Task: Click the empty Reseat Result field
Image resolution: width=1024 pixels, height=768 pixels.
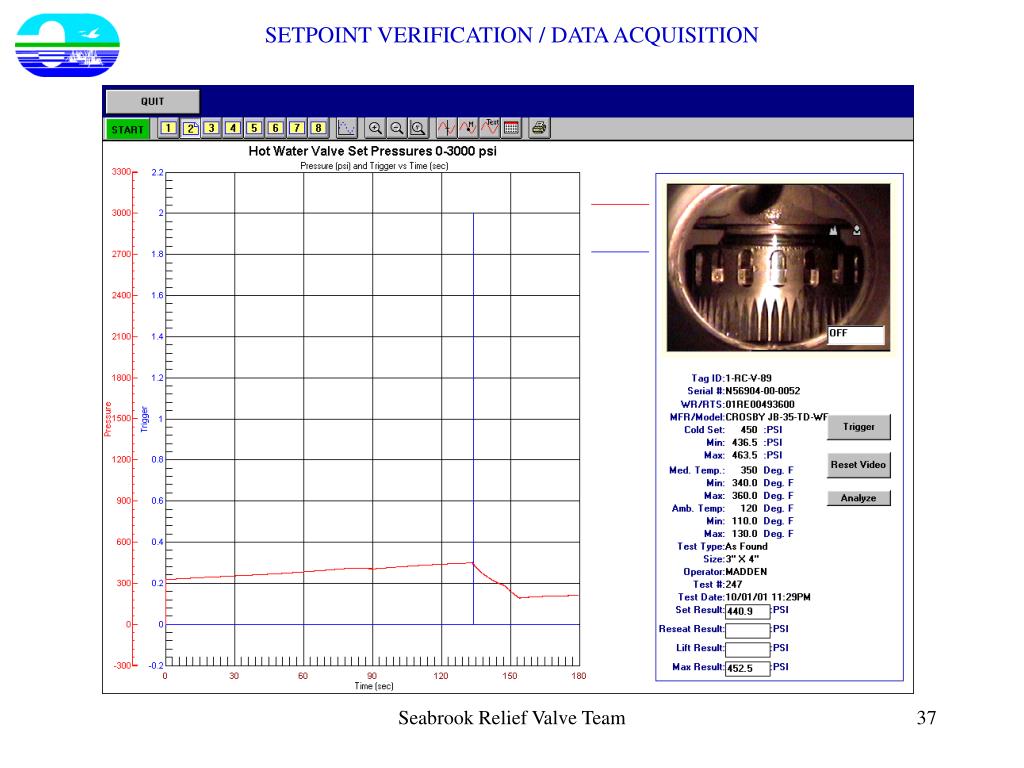Action: (x=747, y=630)
